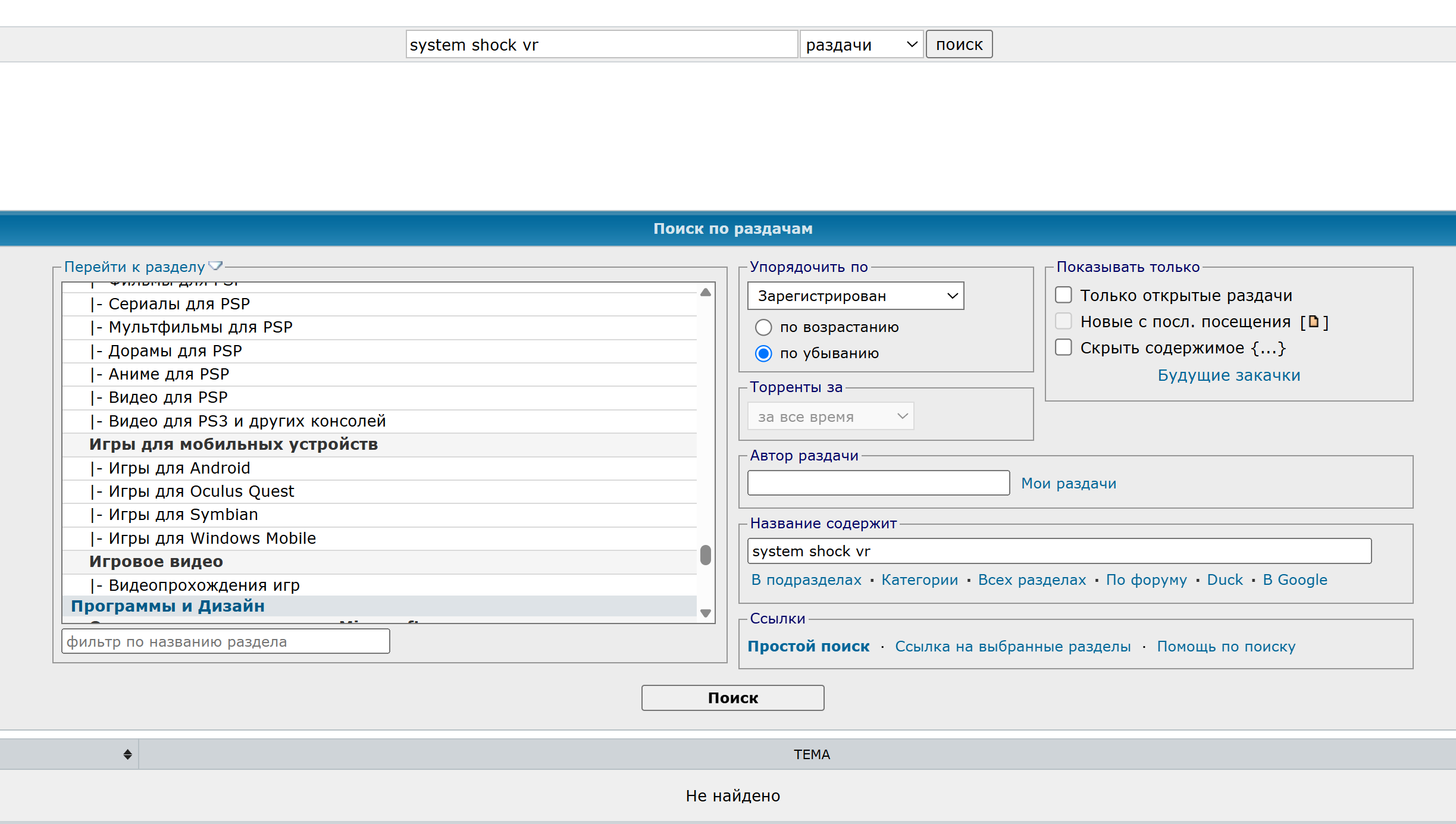Select Программы и Дизайн group header

380,606
